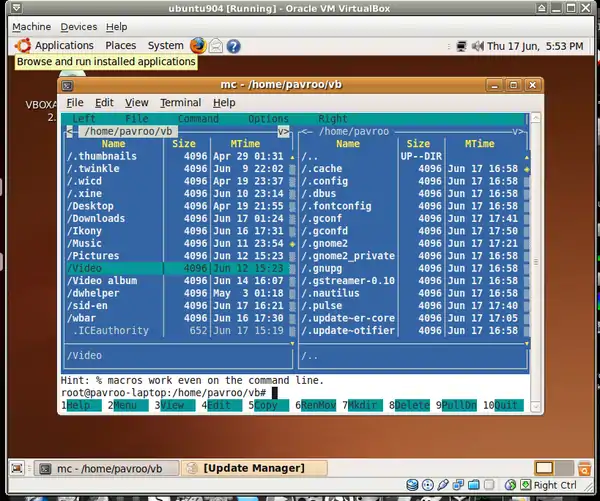
Task: Click the volume speaker tray icon
Action: [476, 45]
